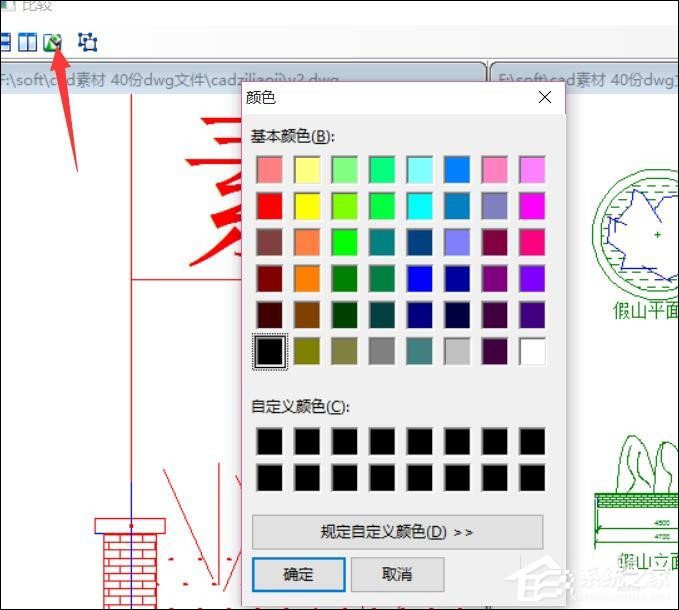
Task: Pick the pure red color swatch
Action: coord(271,206)
